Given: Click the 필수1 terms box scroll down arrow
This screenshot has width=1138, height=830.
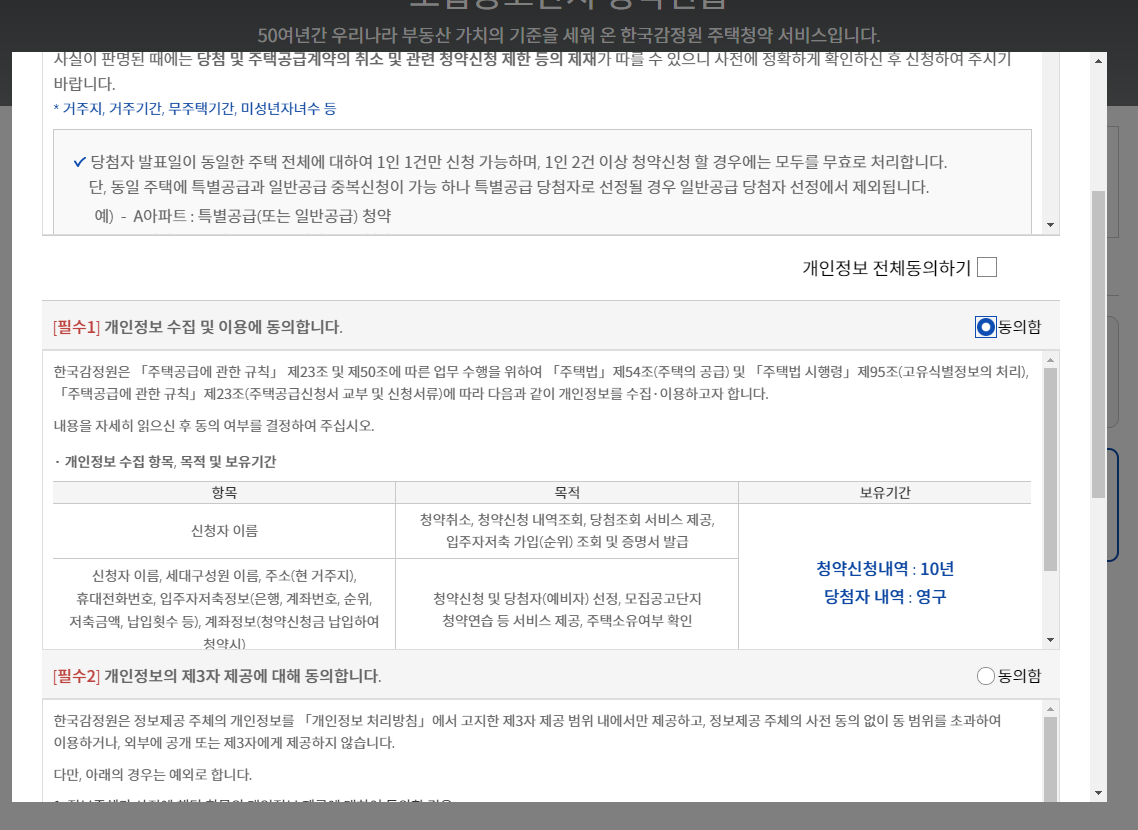Looking at the screenshot, I should pyautogui.click(x=1050, y=640).
